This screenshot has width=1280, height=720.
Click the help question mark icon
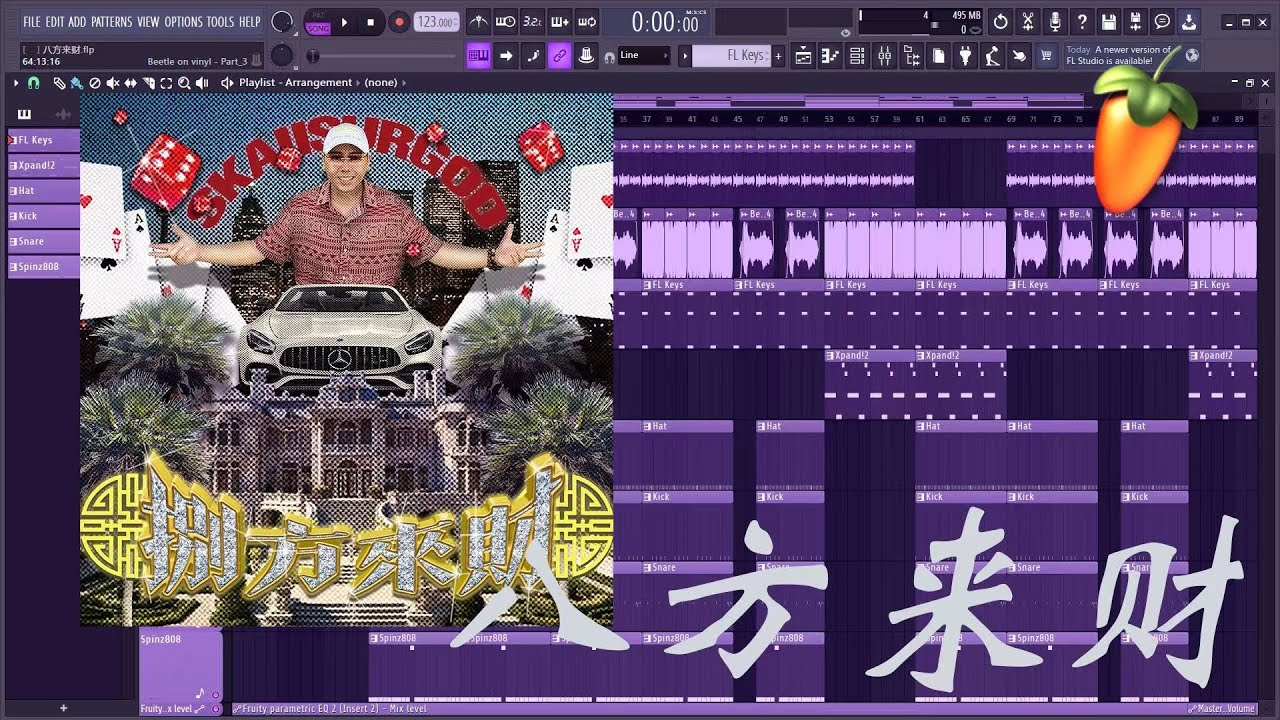tap(1082, 22)
